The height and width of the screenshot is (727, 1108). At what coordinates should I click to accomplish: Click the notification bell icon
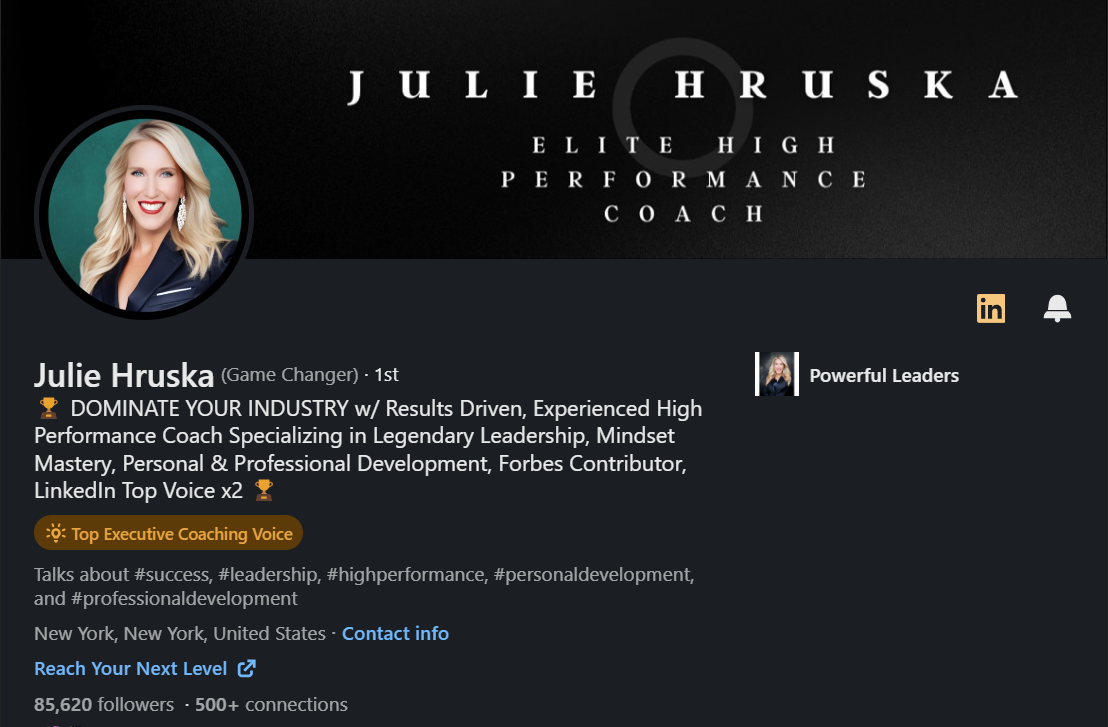pos(1057,309)
